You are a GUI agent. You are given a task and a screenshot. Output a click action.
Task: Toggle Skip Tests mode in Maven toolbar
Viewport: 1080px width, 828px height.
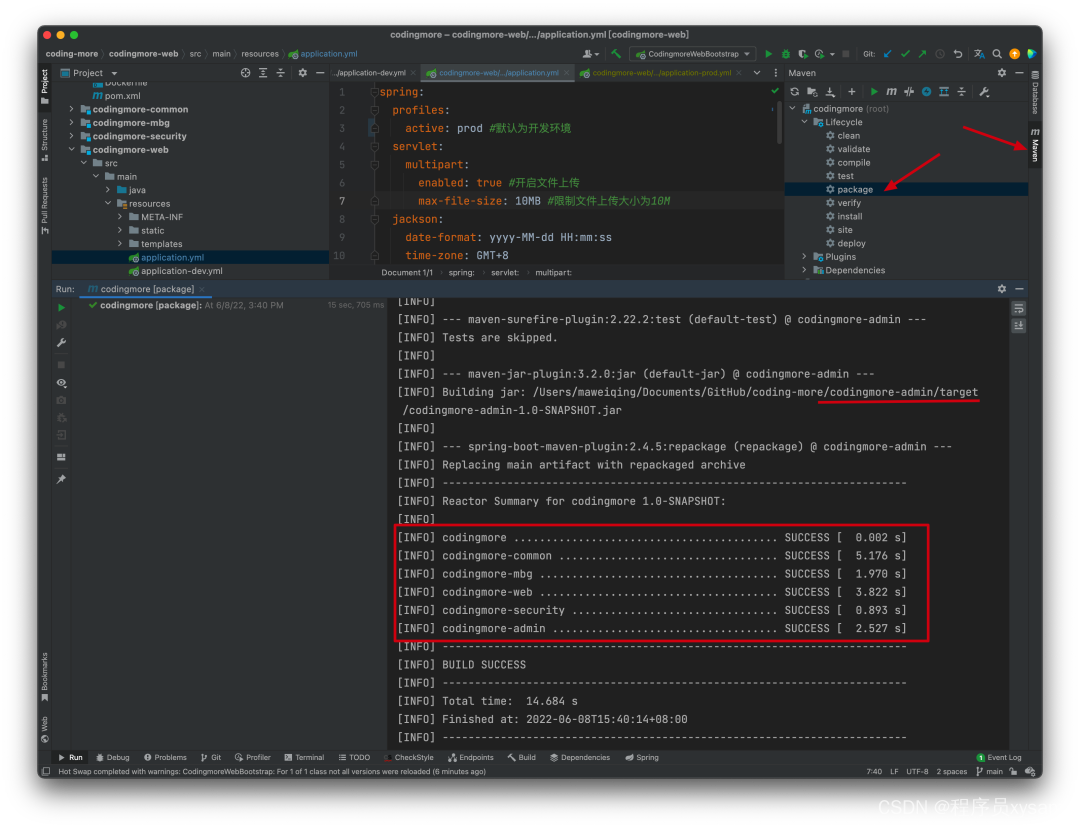click(x=926, y=92)
